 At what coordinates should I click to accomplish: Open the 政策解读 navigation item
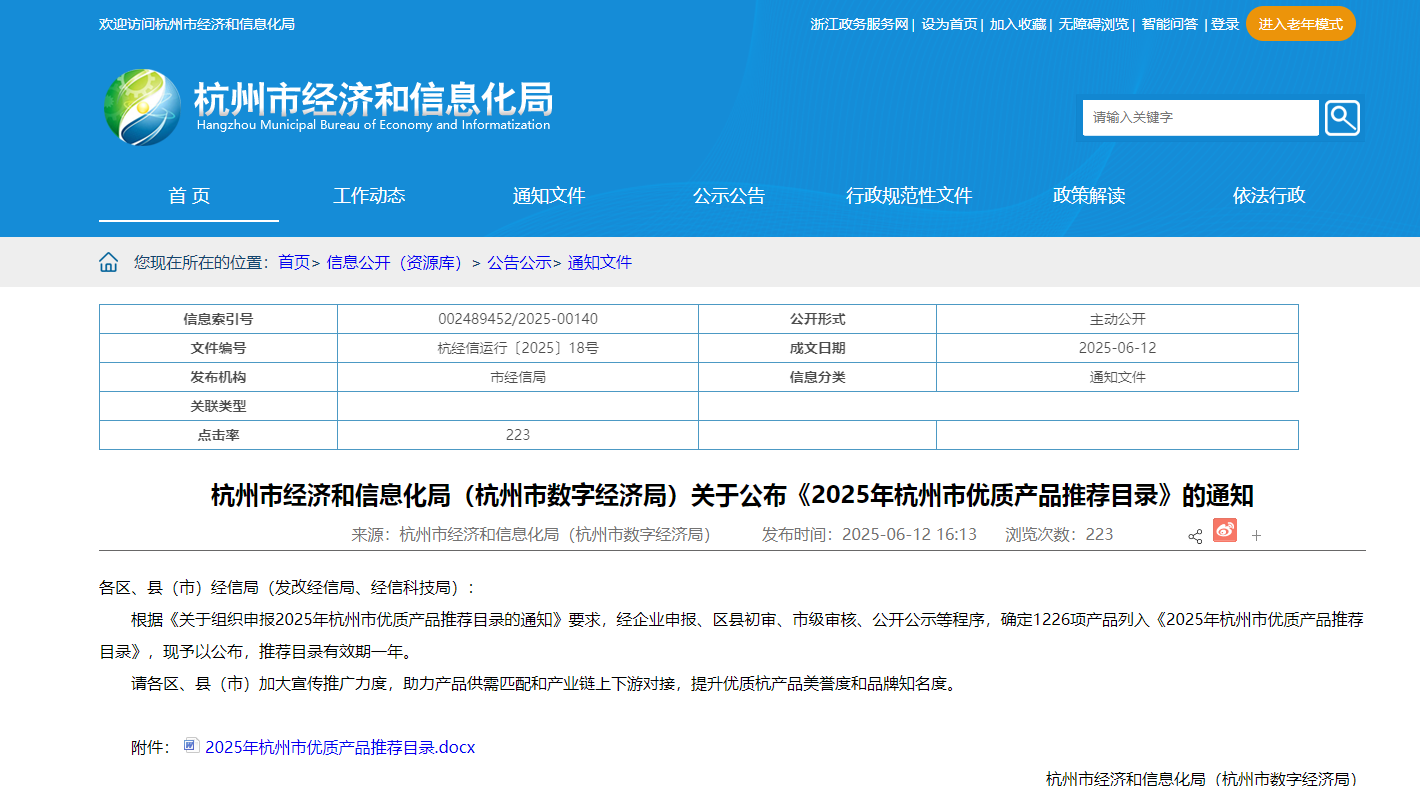1089,196
